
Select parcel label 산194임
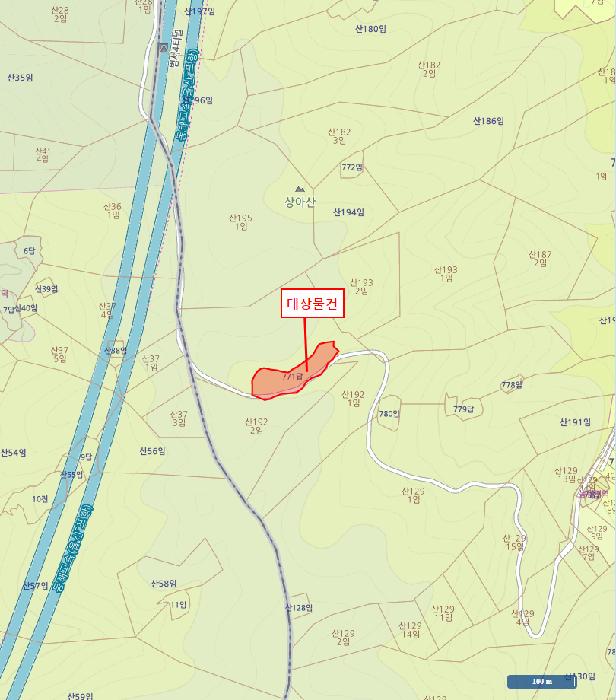coord(349,212)
